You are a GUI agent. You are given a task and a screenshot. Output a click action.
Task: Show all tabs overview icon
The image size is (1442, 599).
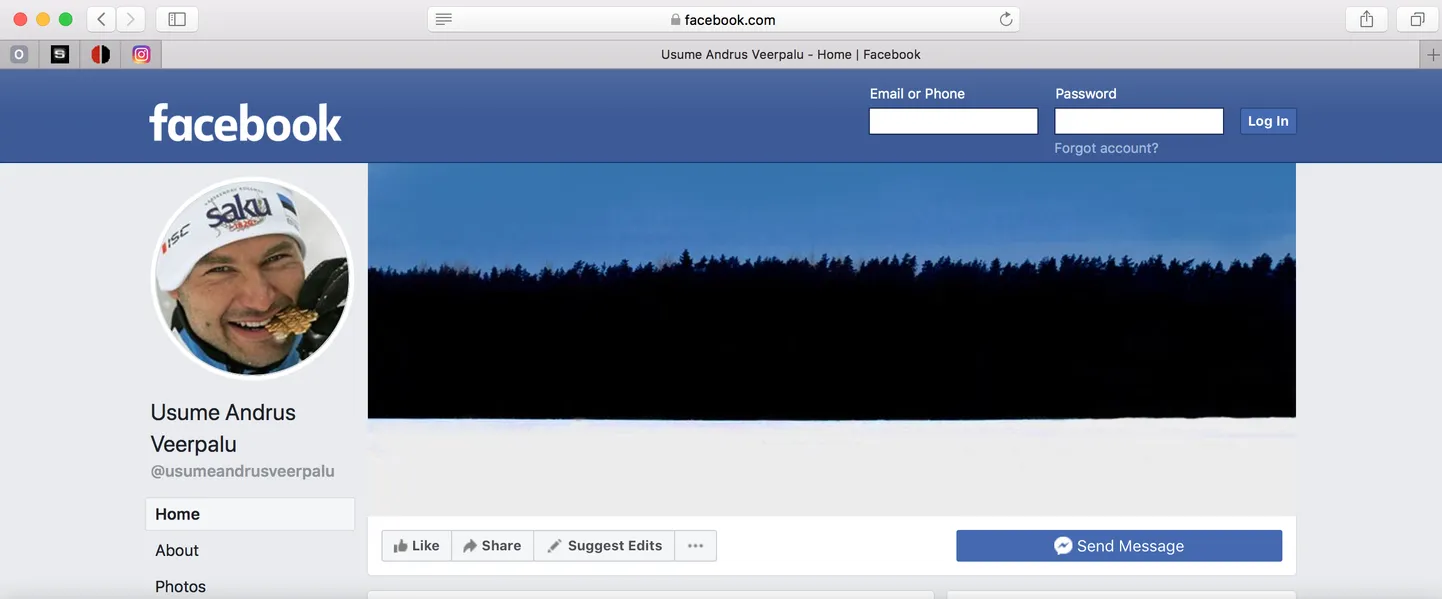[1417, 19]
